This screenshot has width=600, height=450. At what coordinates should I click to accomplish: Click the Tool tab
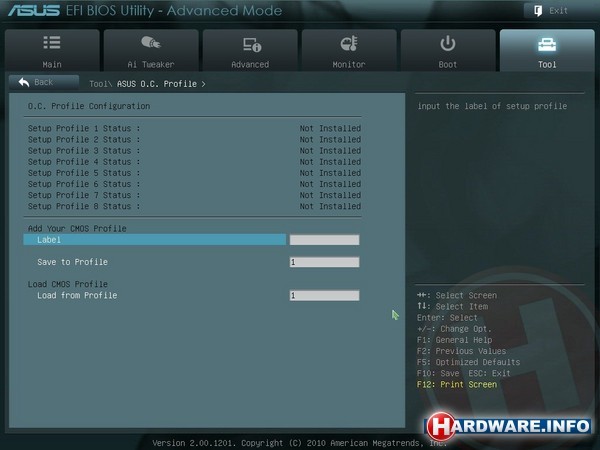click(547, 51)
